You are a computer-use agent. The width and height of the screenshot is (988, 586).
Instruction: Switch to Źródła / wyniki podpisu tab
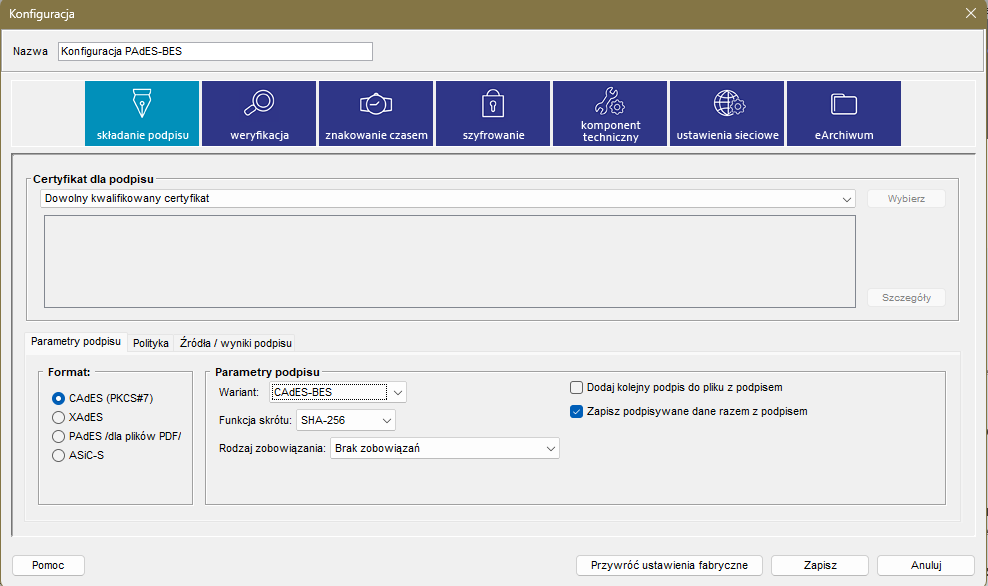[235, 343]
